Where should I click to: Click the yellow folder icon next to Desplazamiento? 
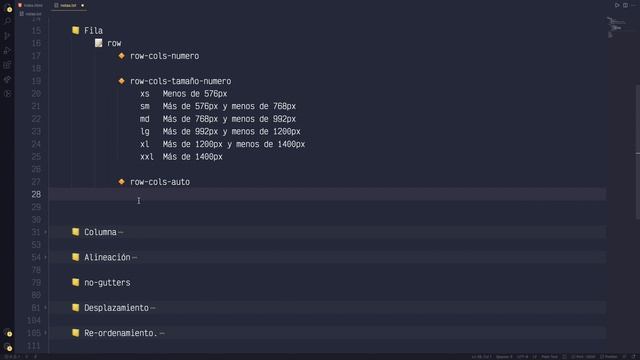[x=76, y=307]
